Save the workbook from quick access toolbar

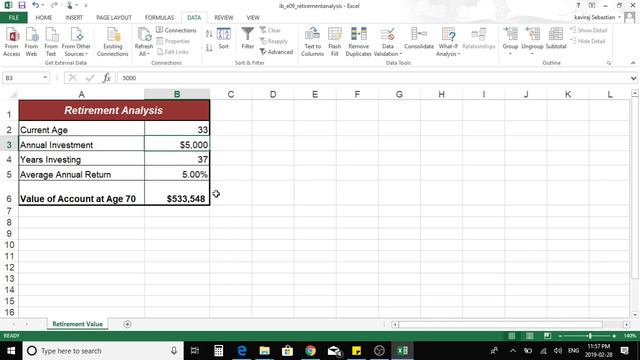[x=22, y=5]
